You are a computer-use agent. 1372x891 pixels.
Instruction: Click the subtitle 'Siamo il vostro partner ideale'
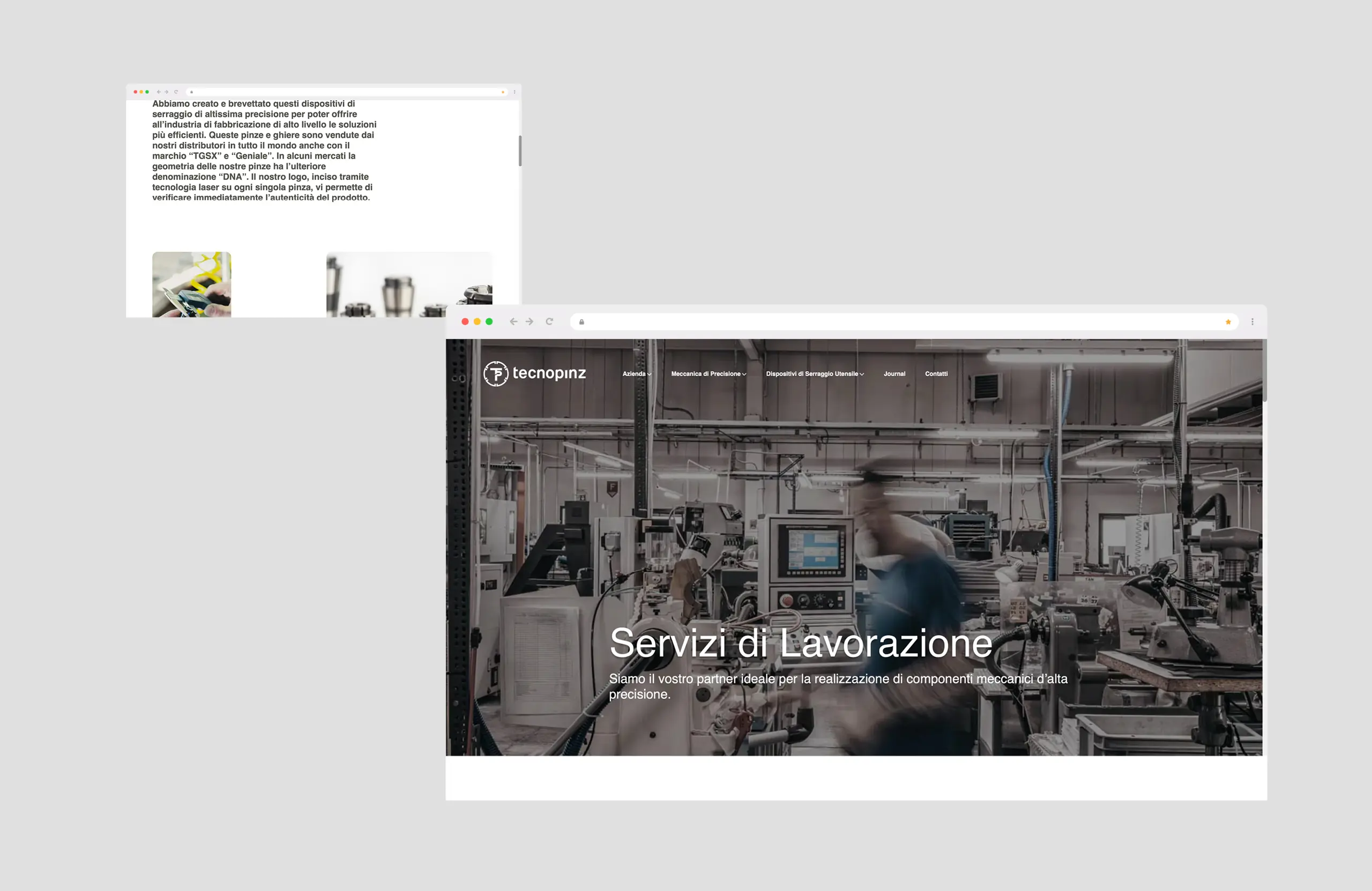838,686
